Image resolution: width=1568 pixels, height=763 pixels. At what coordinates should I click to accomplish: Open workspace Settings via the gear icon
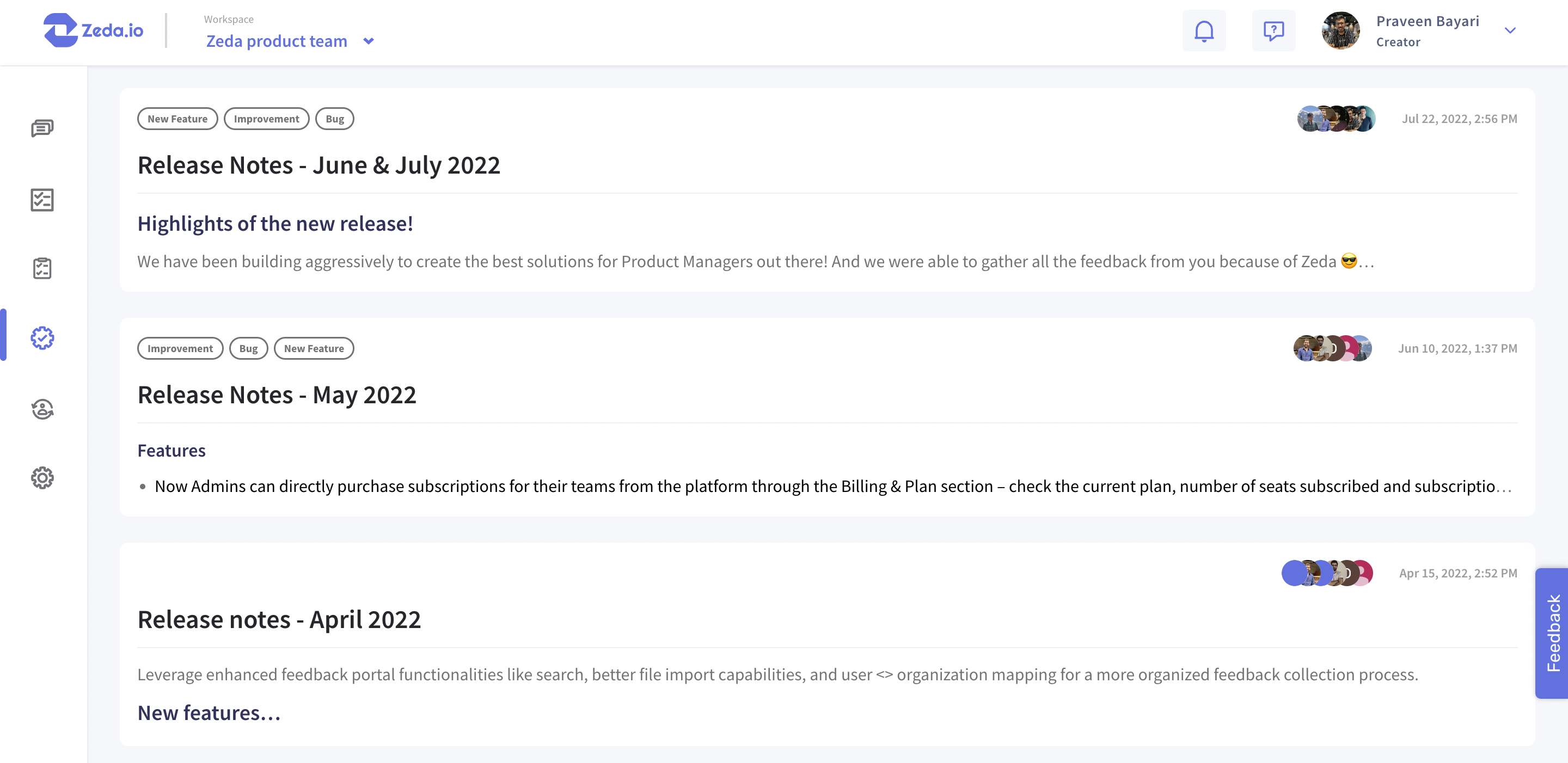pyautogui.click(x=42, y=478)
